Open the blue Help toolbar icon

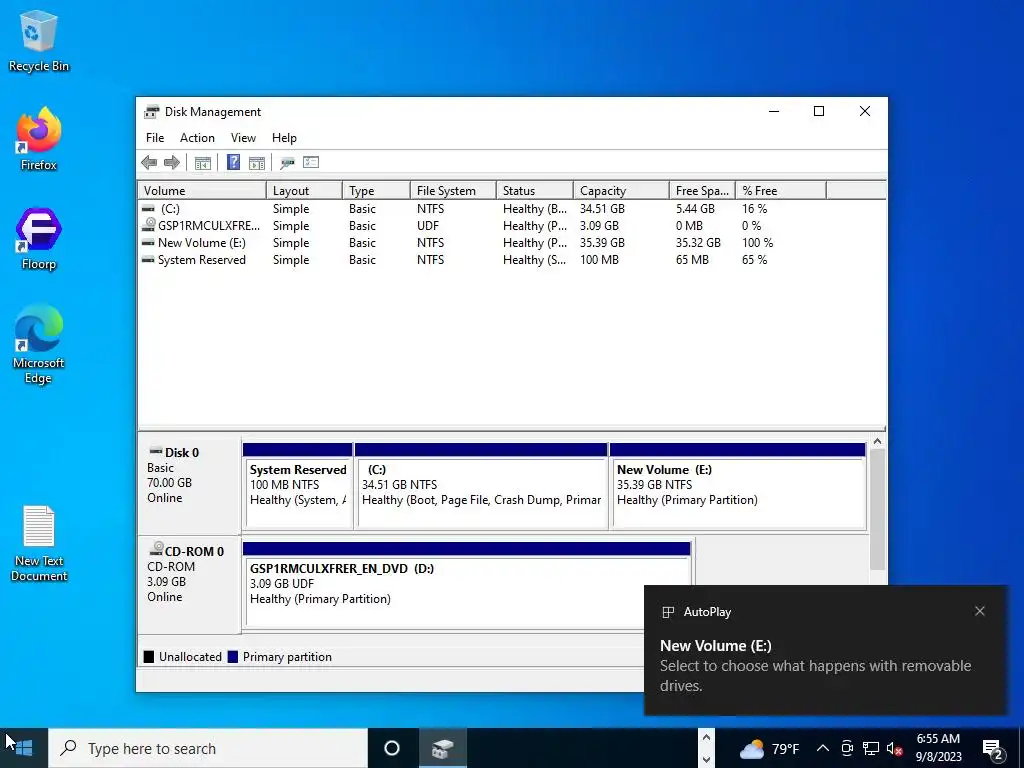(x=233, y=163)
